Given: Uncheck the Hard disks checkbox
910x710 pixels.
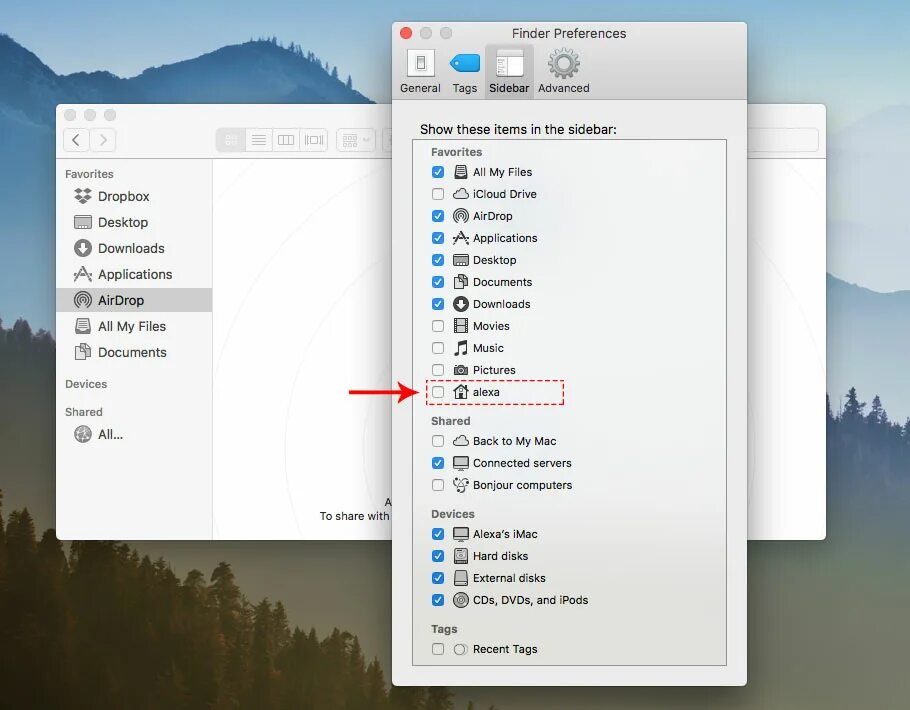Looking at the screenshot, I should [x=438, y=556].
